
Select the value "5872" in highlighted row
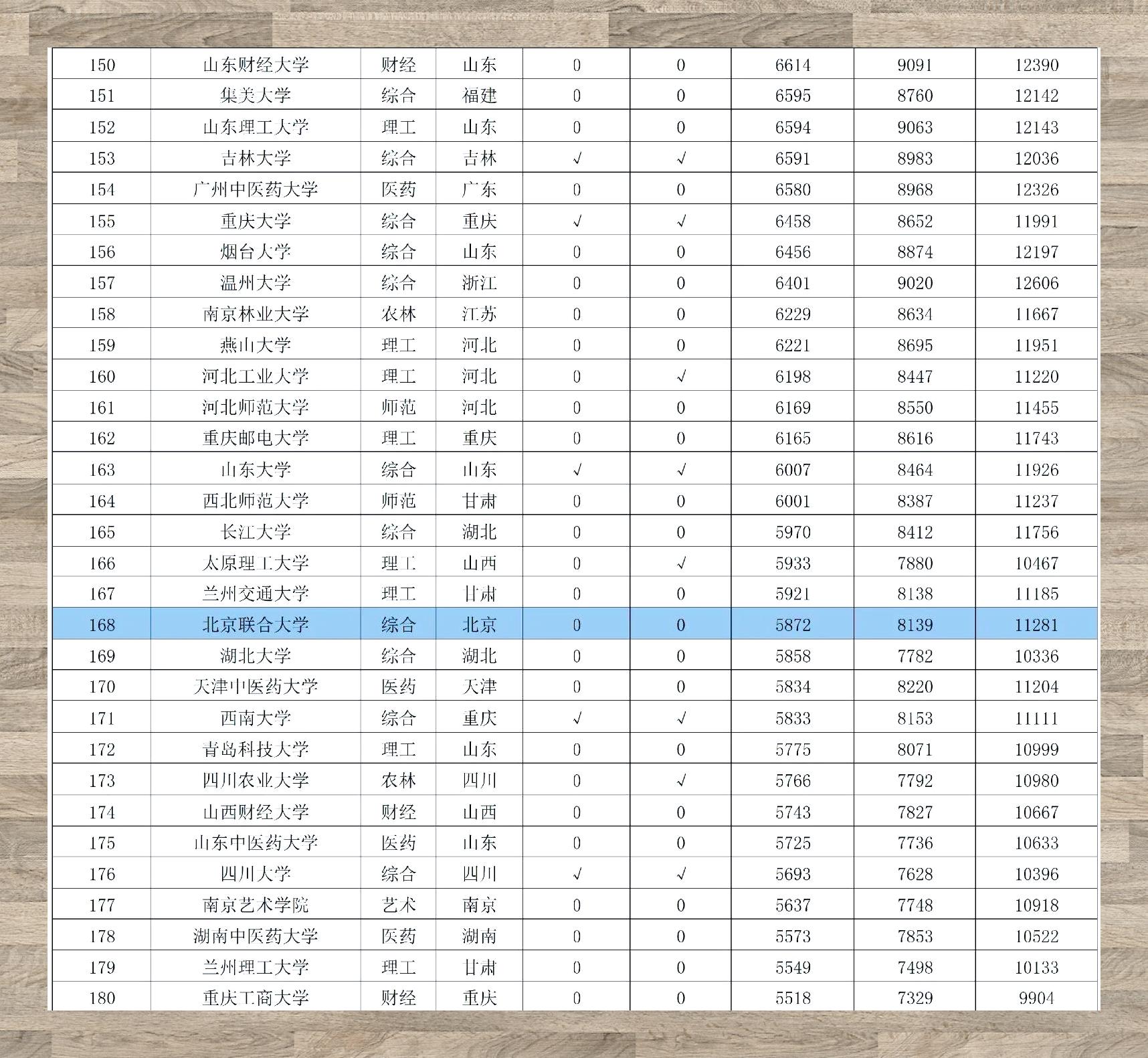(x=793, y=625)
